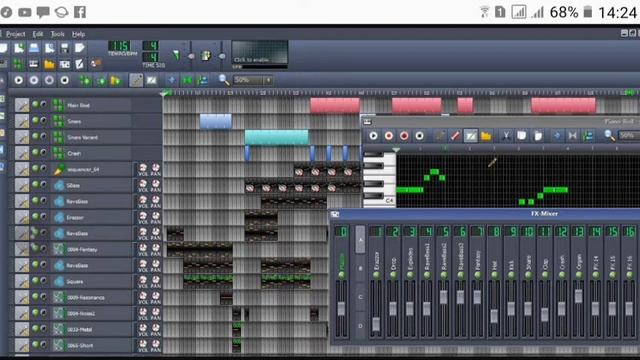
Task: Open project notes from the main toolbar
Action: (x=80, y=64)
